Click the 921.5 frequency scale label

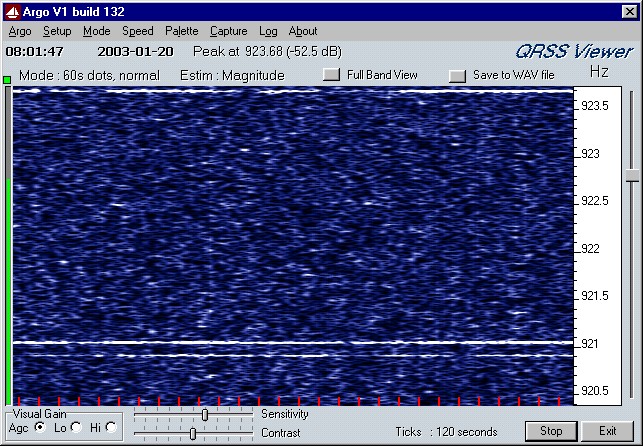click(x=595, y=296)
